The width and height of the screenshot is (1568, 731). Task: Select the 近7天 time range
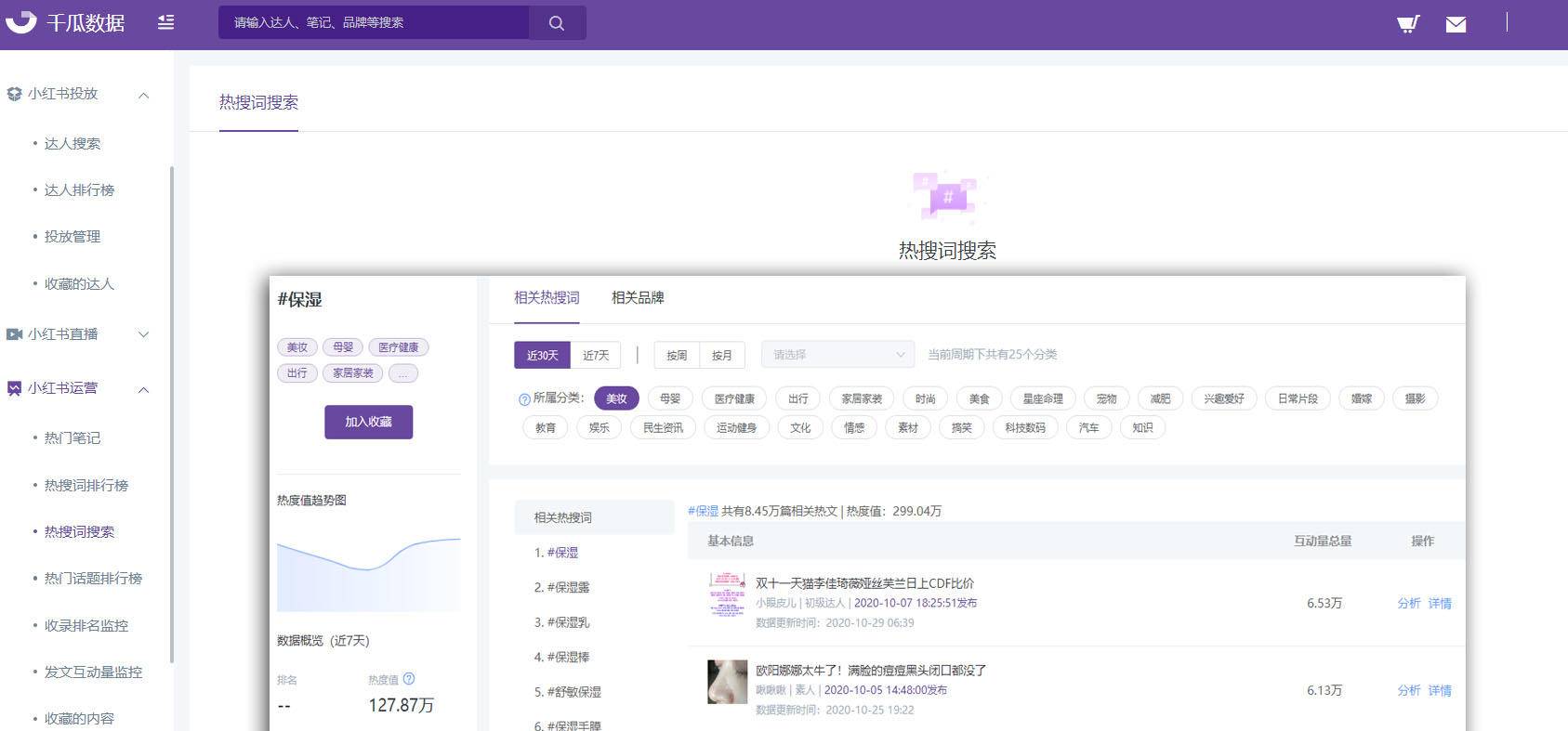click(596, 355)
